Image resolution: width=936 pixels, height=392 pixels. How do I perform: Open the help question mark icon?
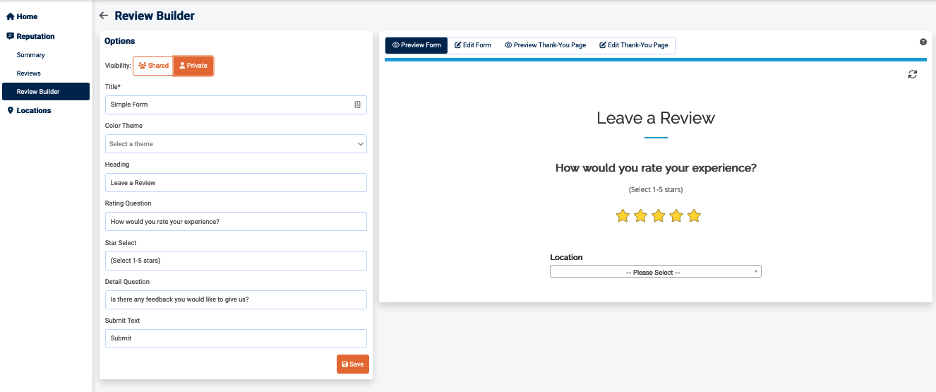923,42
